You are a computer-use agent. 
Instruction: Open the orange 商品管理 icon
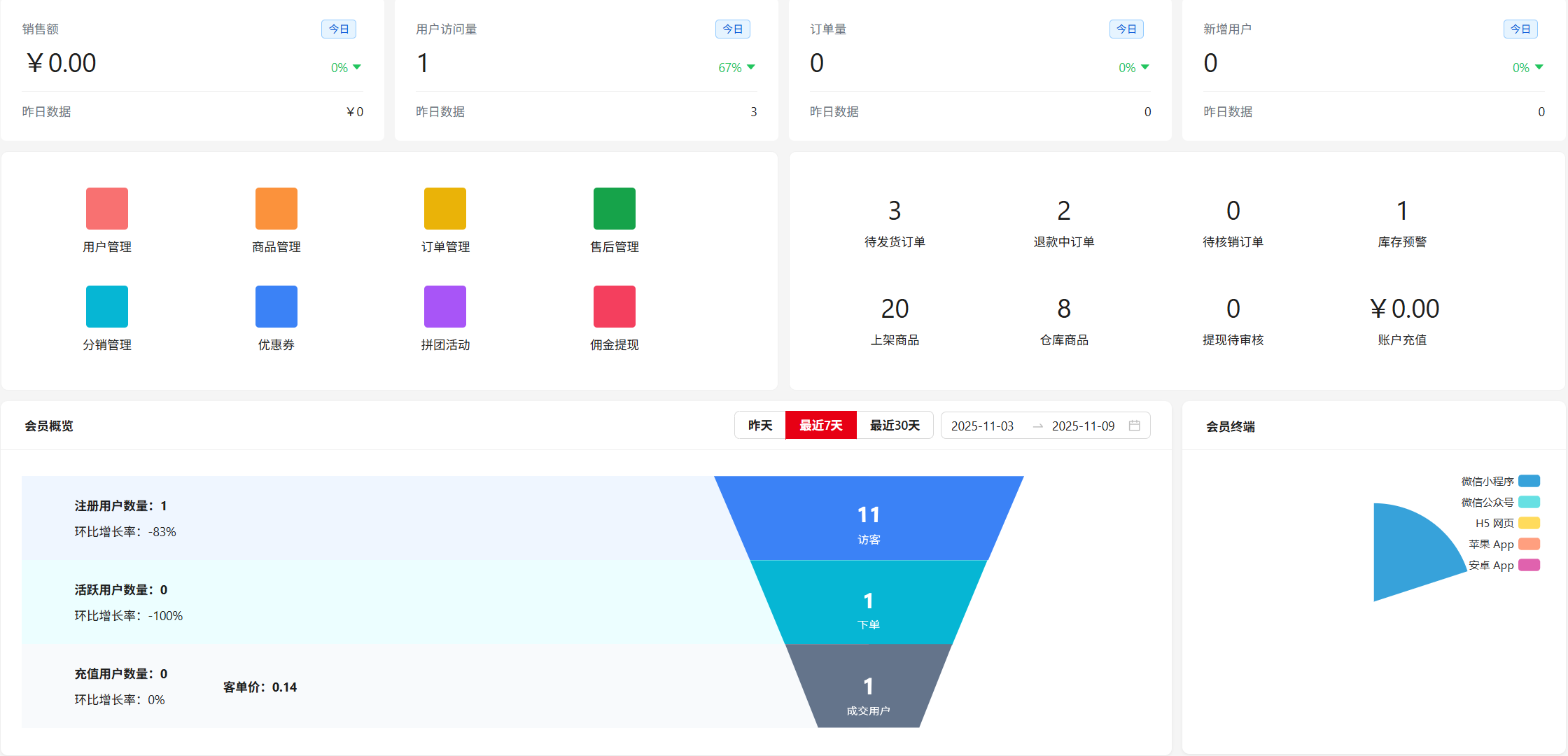(276, 209)
